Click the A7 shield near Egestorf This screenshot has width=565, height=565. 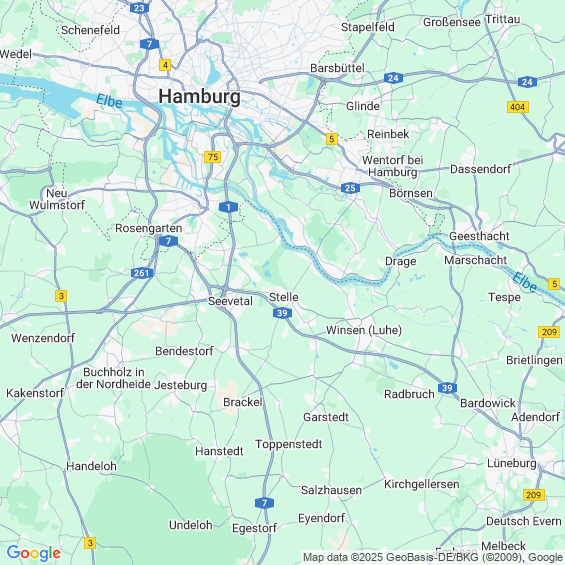(x=264, y=503)
